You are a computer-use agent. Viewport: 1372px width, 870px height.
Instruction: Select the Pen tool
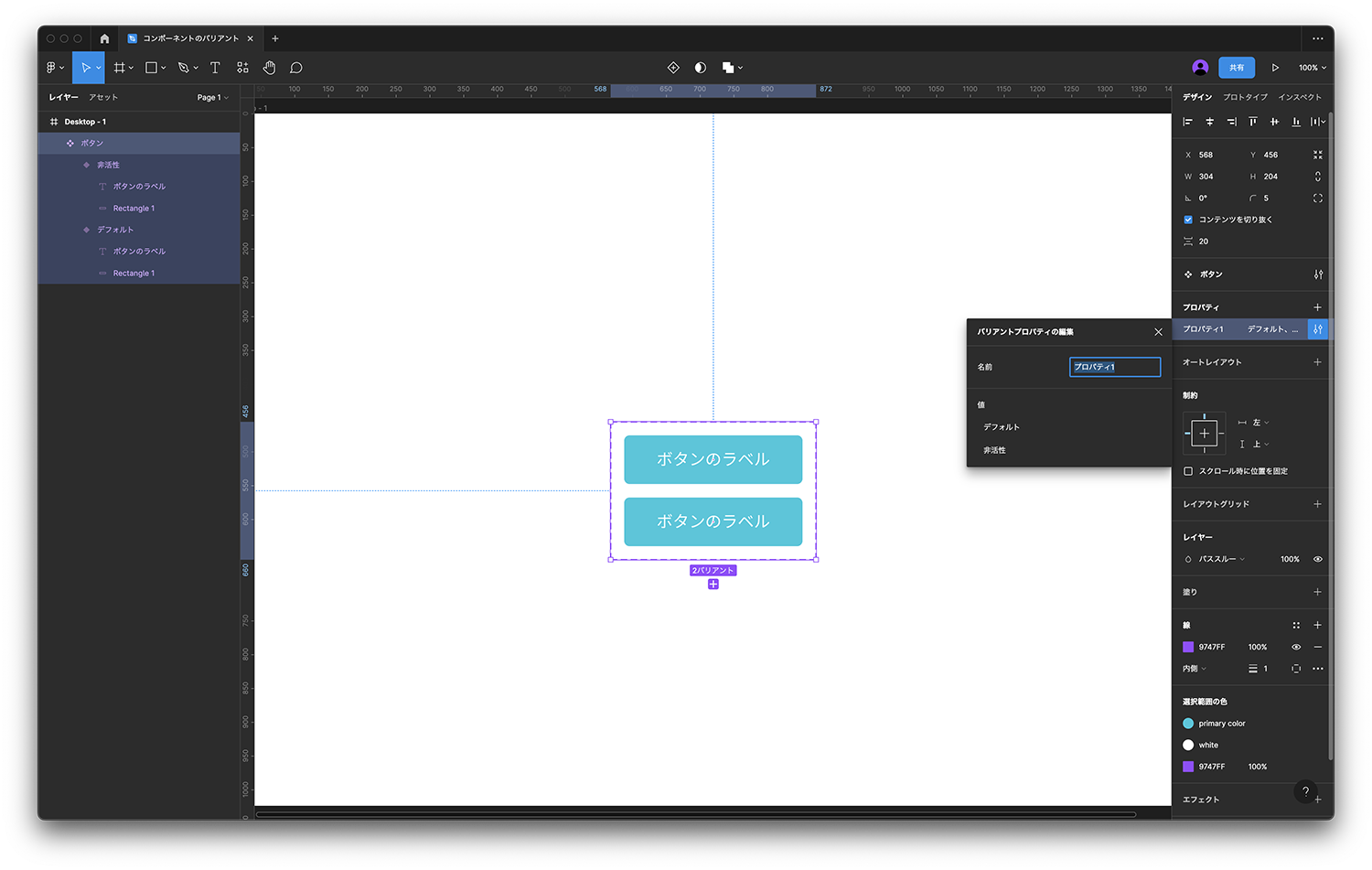(183, 68)
